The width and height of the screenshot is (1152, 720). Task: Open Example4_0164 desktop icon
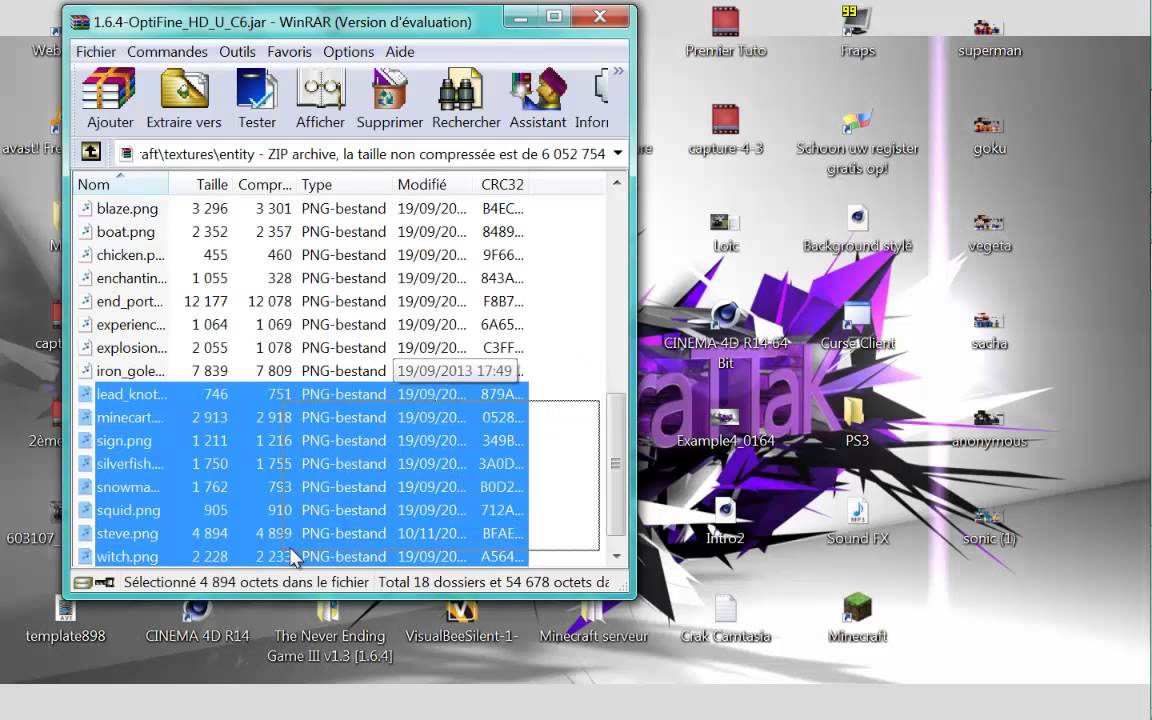tap(725, 428)
